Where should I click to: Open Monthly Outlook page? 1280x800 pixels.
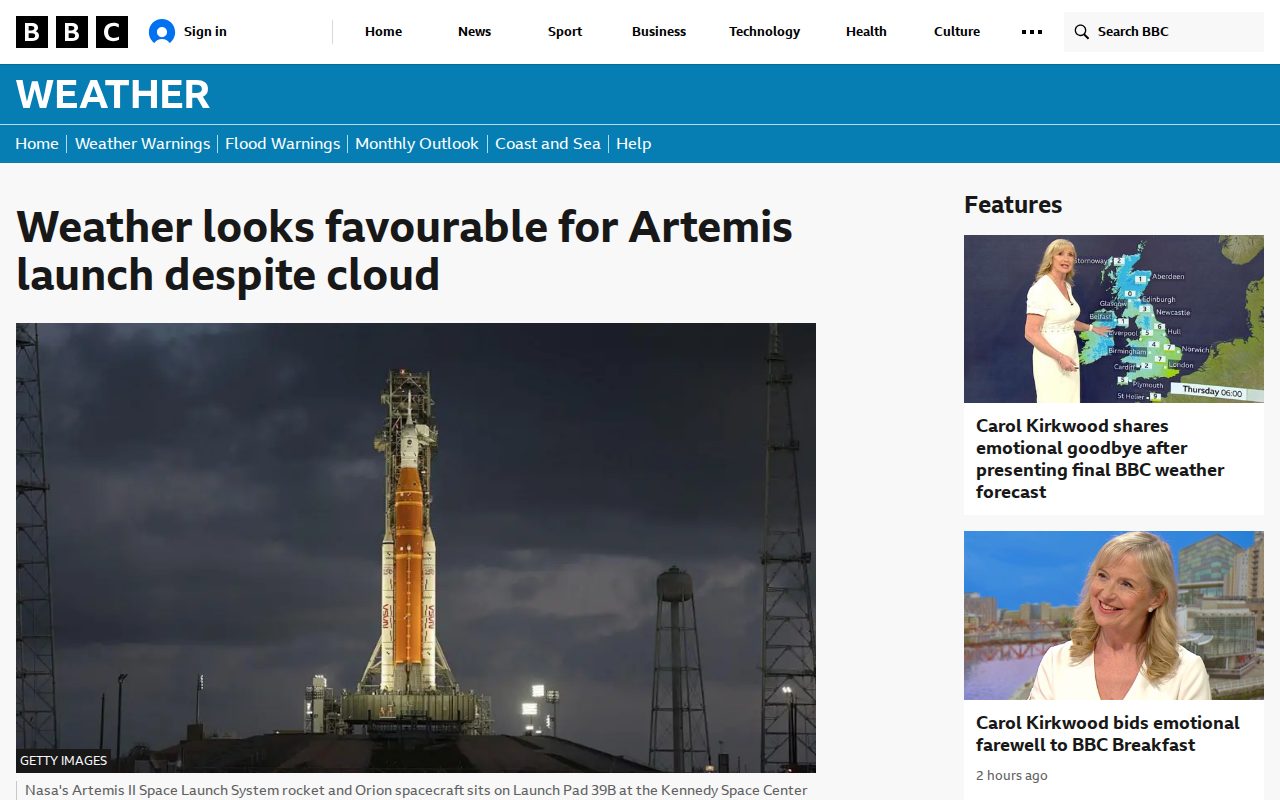click(x=417, y=144)
